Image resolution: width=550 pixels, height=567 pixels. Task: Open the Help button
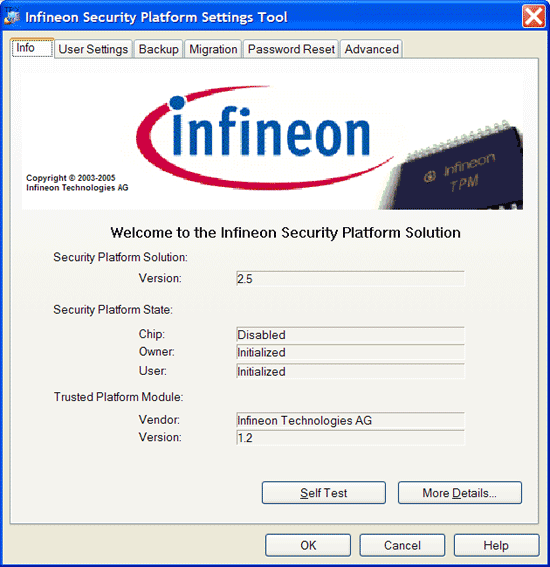[x=496, y=545]
